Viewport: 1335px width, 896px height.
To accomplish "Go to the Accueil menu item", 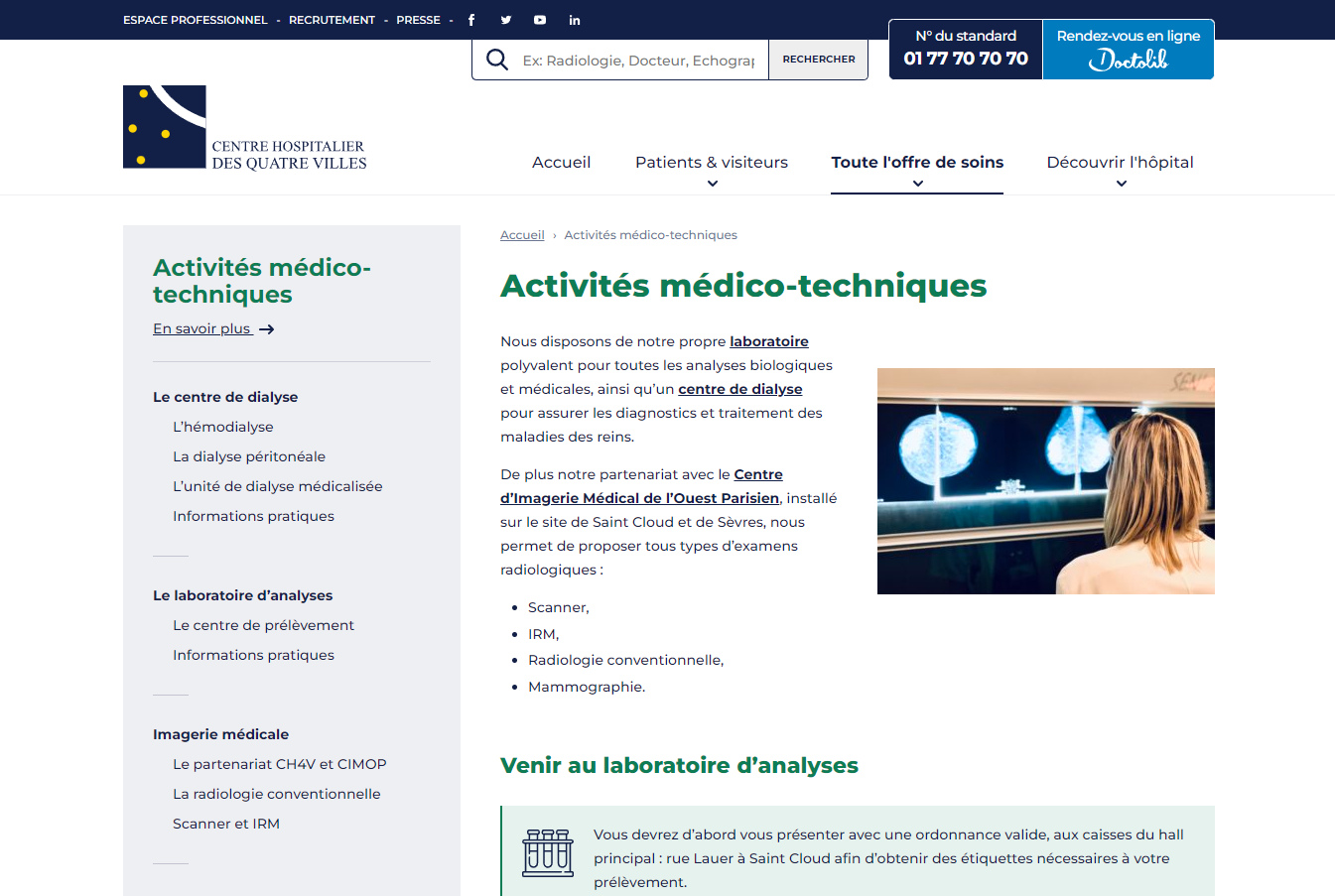I will point(561,163).
